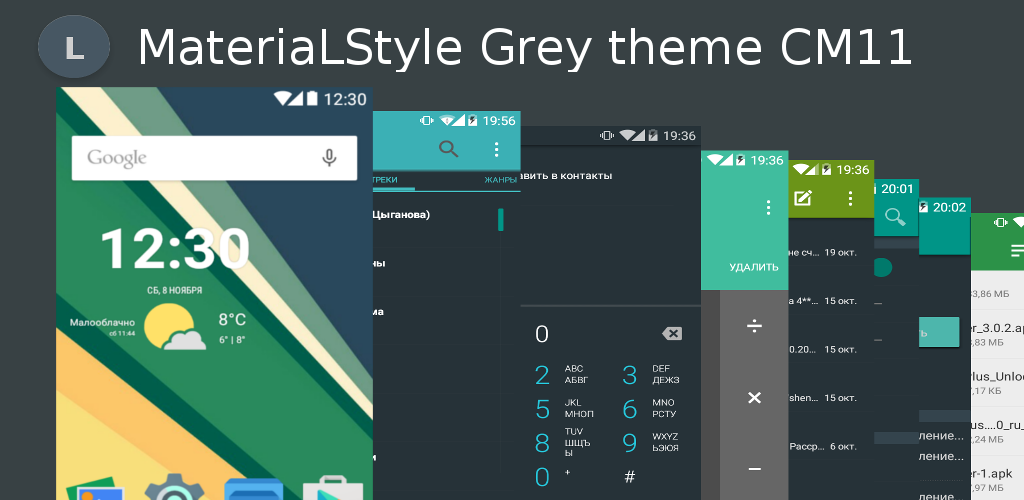Image resolution: width=1024 pixels, height=500 pixels.
Task: Tap the 19:56 status bar clock
Action: (499, 120)
